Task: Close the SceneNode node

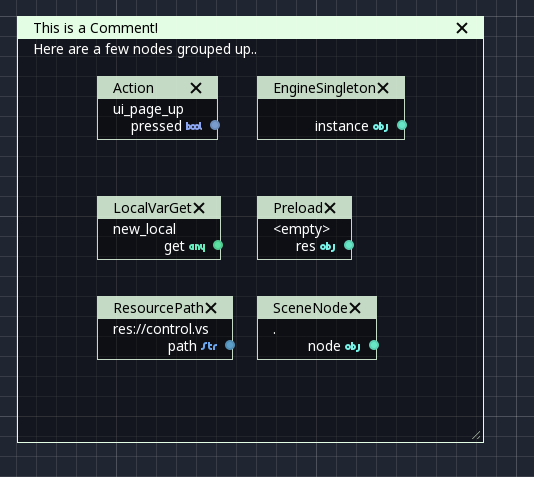Action: (x=355, y=308)
